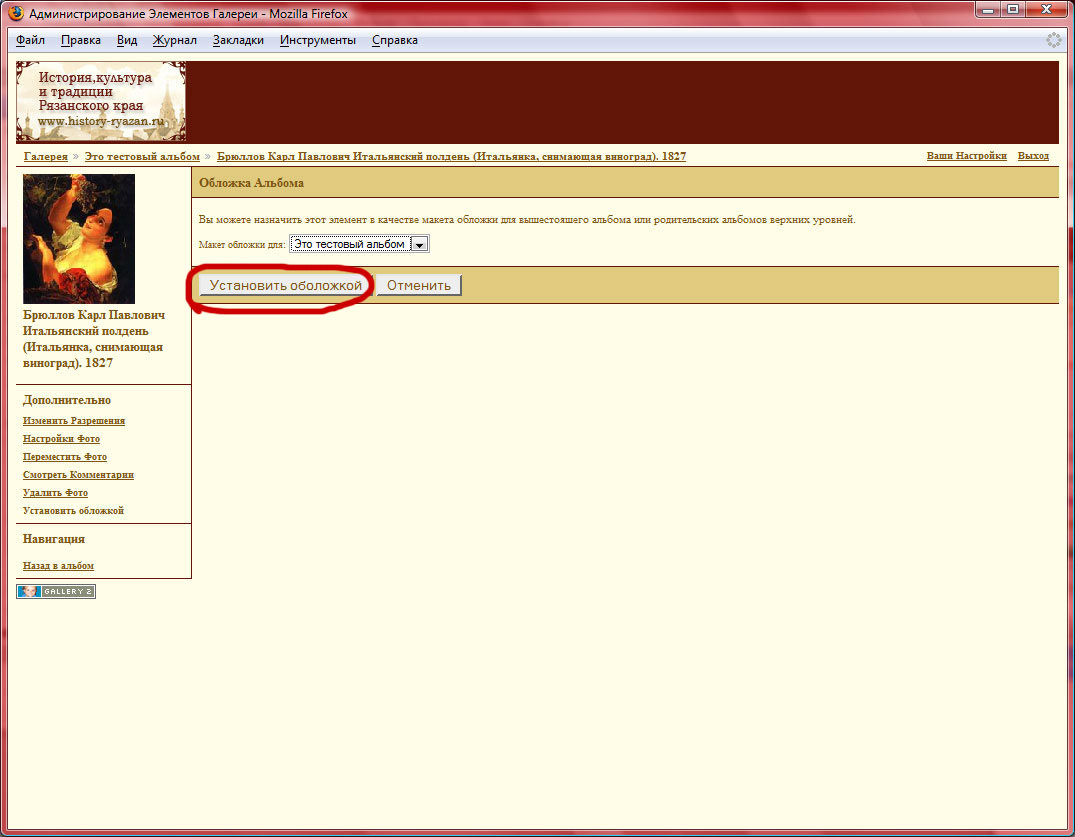The width and height of the screenshot is (1075, 837).
Task: Open the Закладки menu
Action: (x=238, y=40)
